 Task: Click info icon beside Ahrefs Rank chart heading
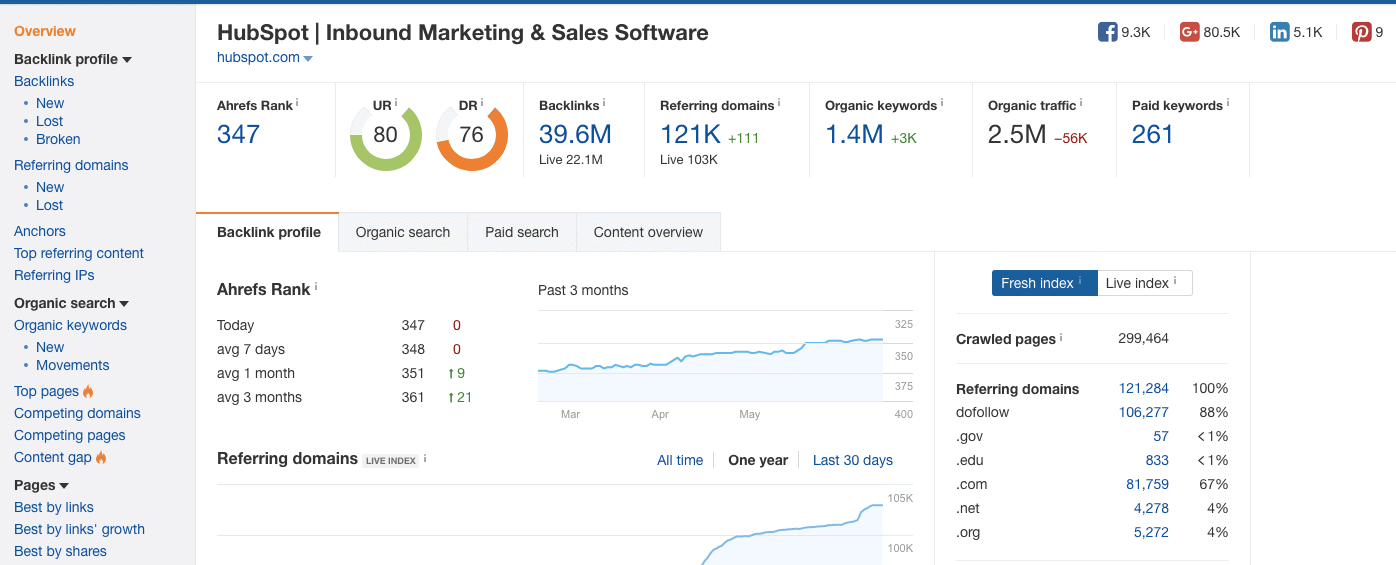[316, 287]
